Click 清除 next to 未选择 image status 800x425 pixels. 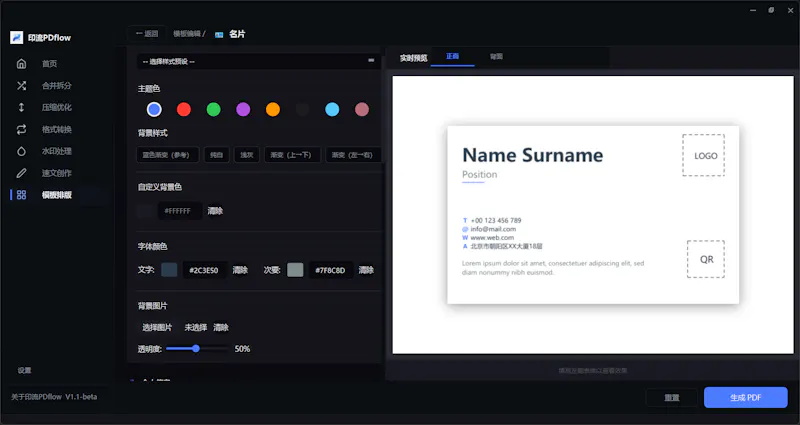click(x=221, y=328)
